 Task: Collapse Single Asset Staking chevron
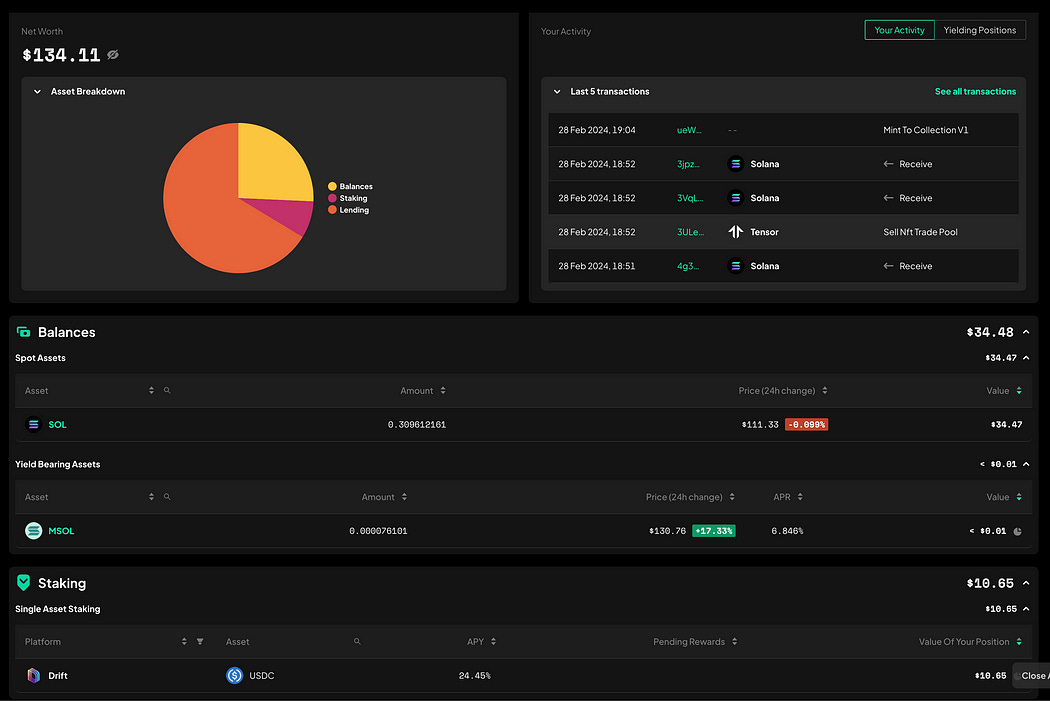coord(1026,609)
